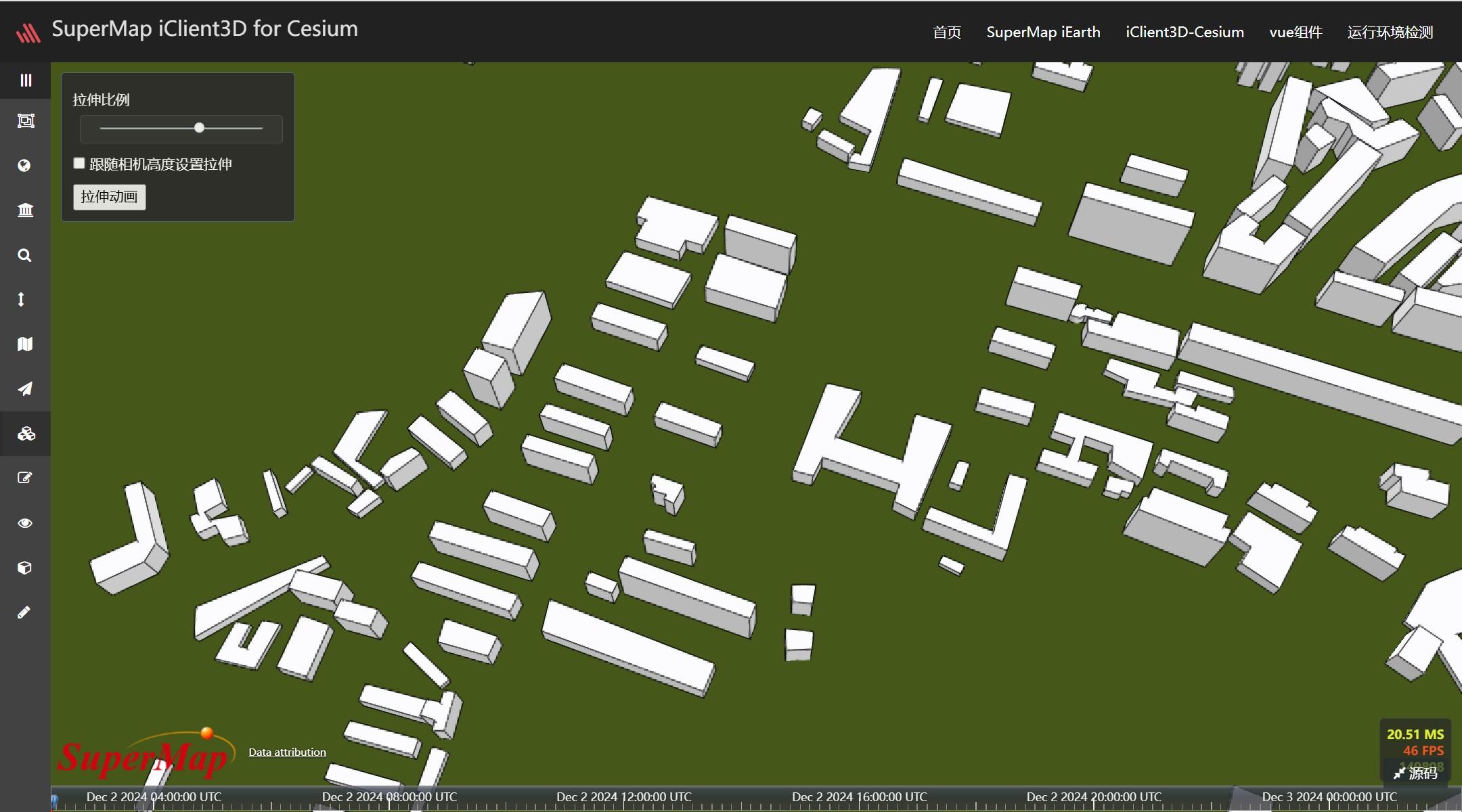Open source code via 源码 icon
Screen dimensions: 1462x812
click(x=1415, y=773)
